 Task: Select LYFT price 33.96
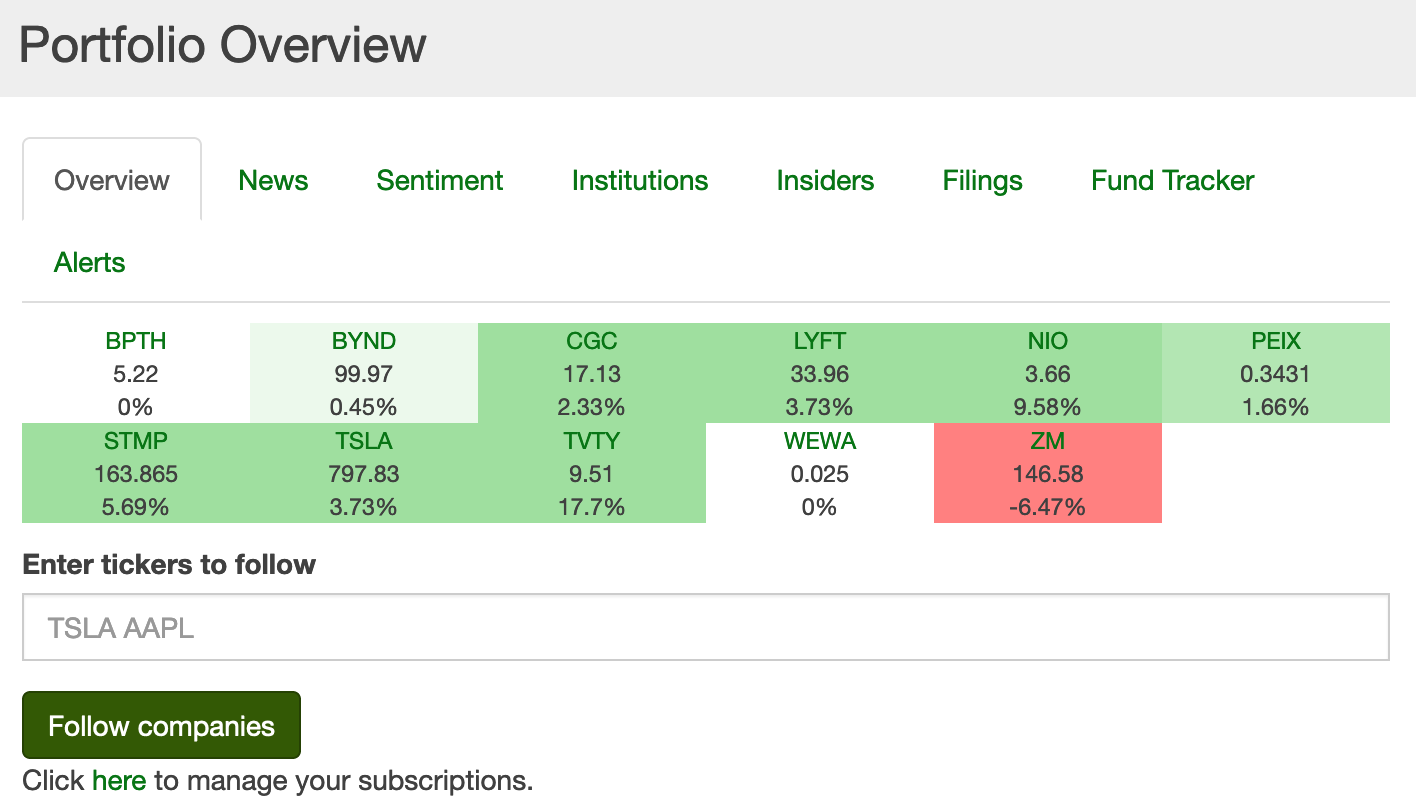pos(820,374)
